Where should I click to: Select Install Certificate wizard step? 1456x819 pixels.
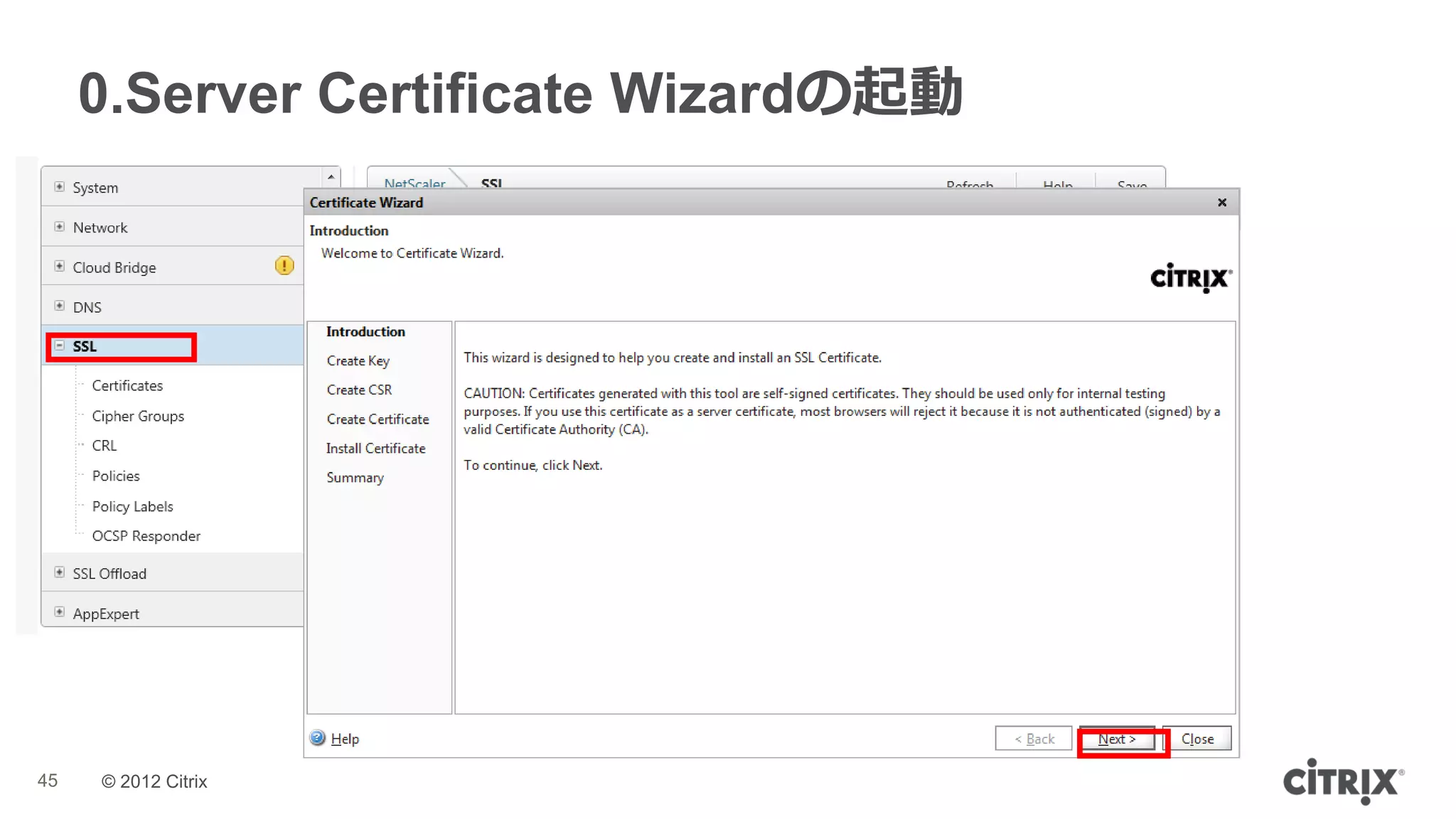tap(375, 448)
